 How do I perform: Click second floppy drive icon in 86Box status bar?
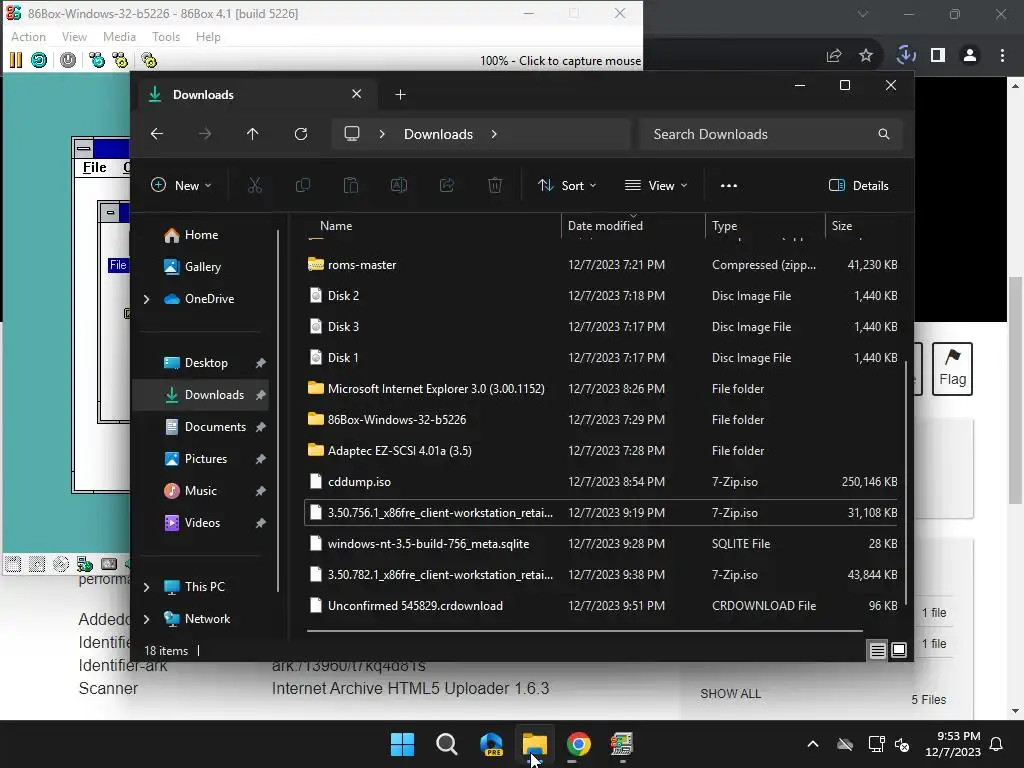37,564
